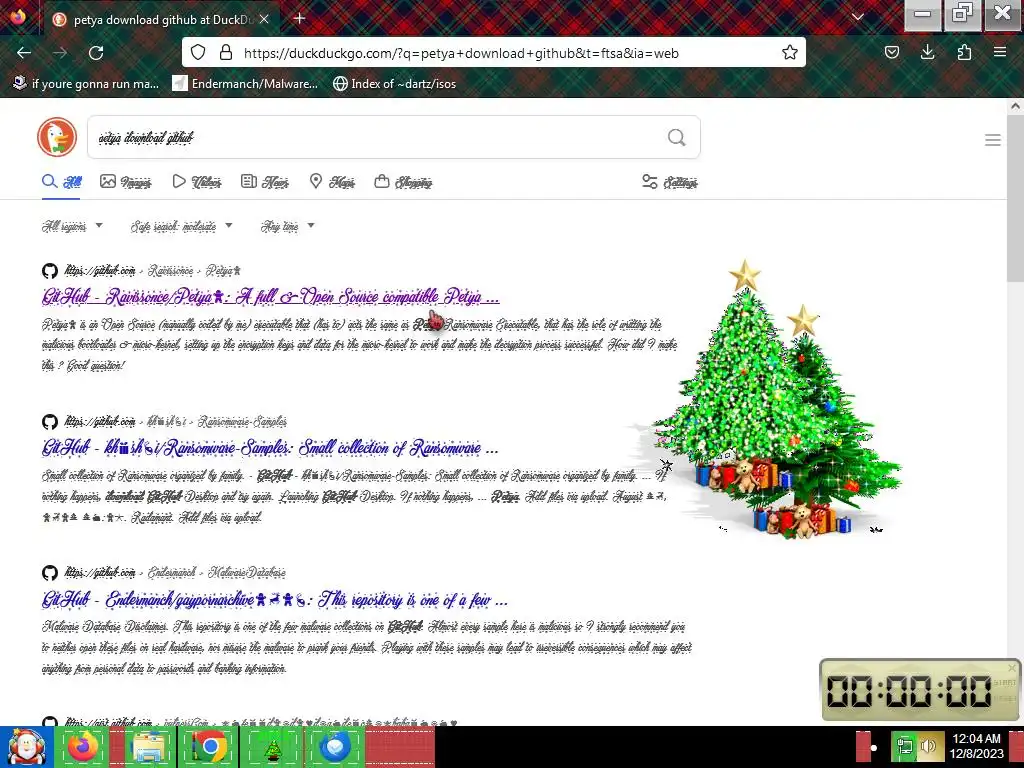The width and height of the screenshot is (1024, 768).
Task: Open the Ravissonce/Petya GitHub result
Action: point(270,297)
